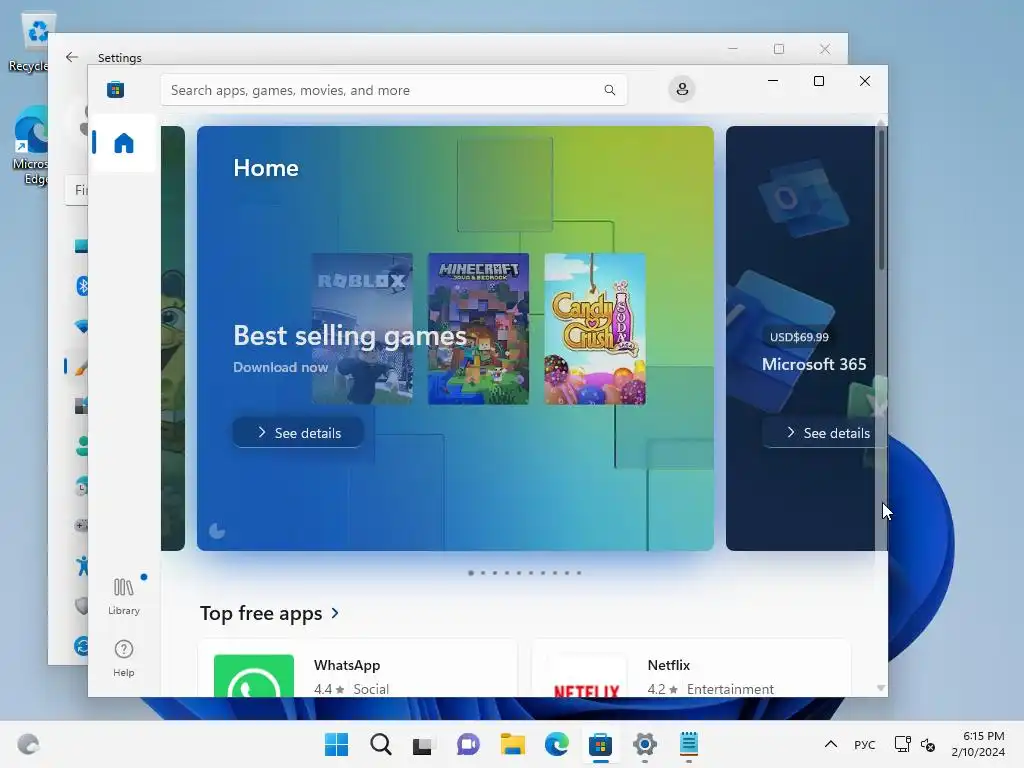Image resolution: width=1024 pixels, height=768 pixels.
Task: Open Notepad from the taskbar
Action: (x=688, y=744)
